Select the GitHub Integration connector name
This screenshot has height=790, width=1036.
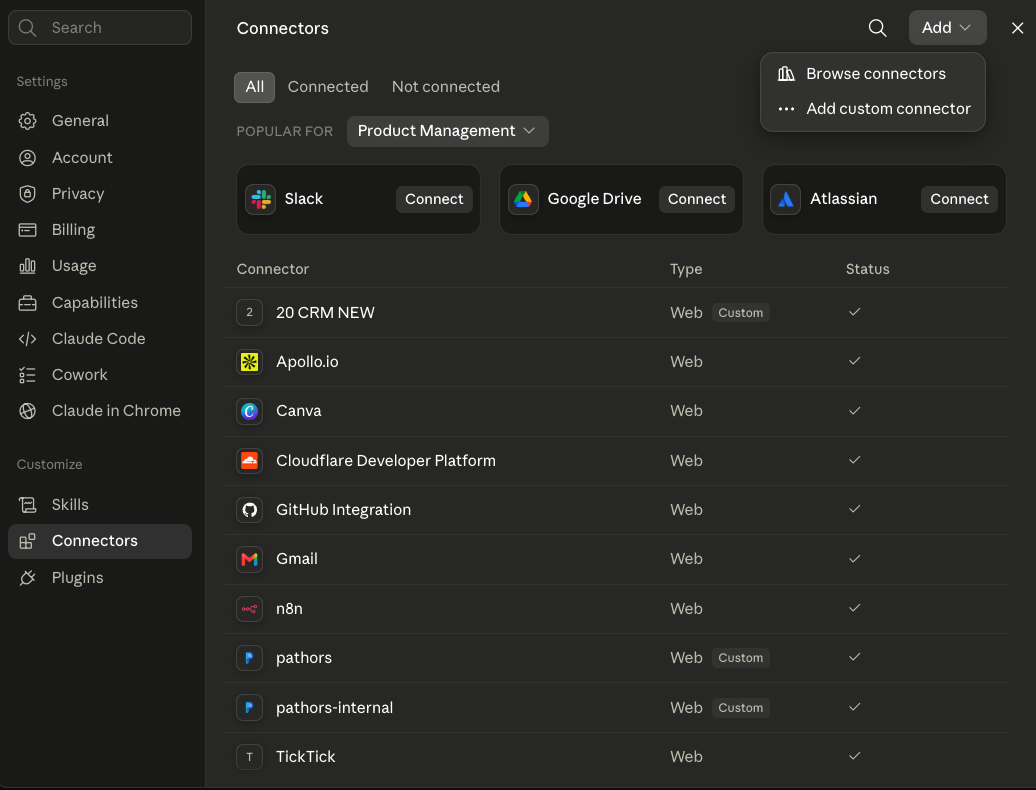point(344,510)
